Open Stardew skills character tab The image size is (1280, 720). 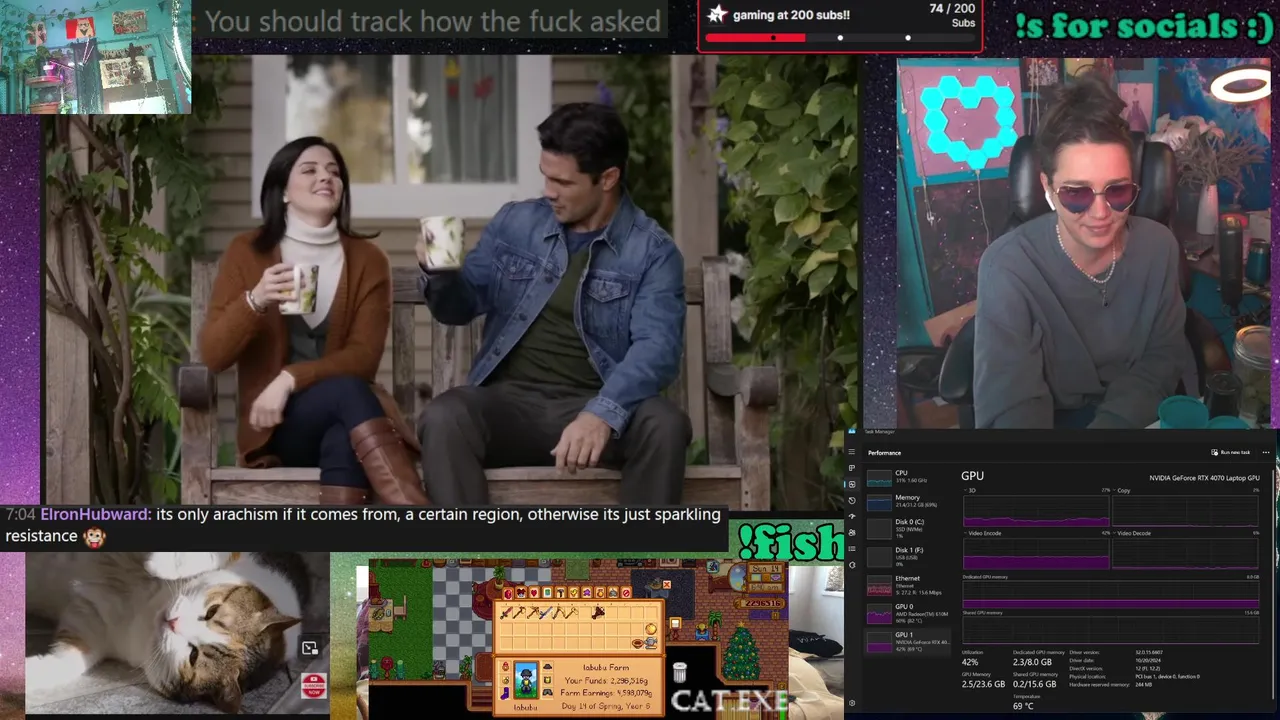pos(521,593)
